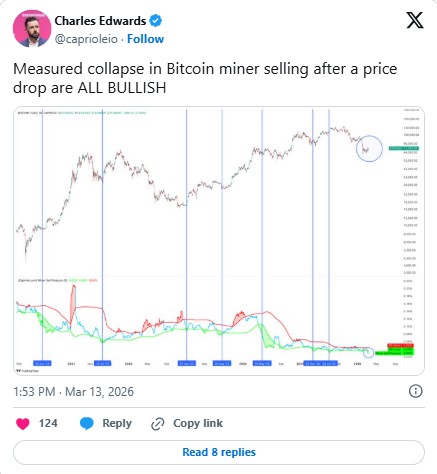Click the green current price label
The height and width of the screenshot is (474, 437).
[404, 148]
